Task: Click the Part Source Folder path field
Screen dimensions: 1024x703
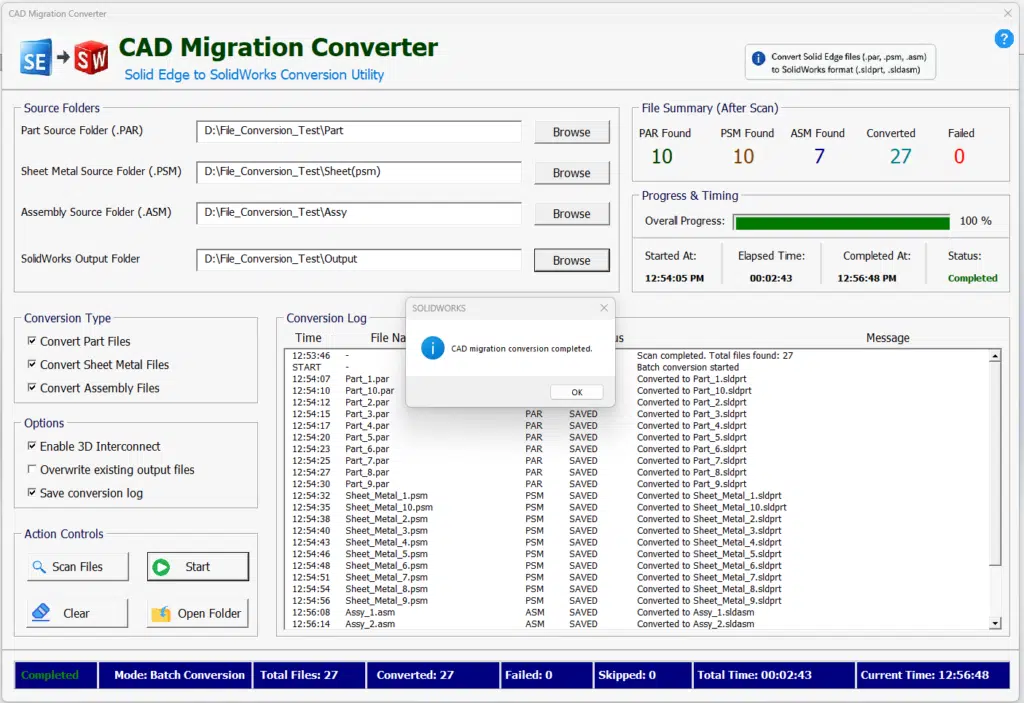Action: (x=359, y=131)
